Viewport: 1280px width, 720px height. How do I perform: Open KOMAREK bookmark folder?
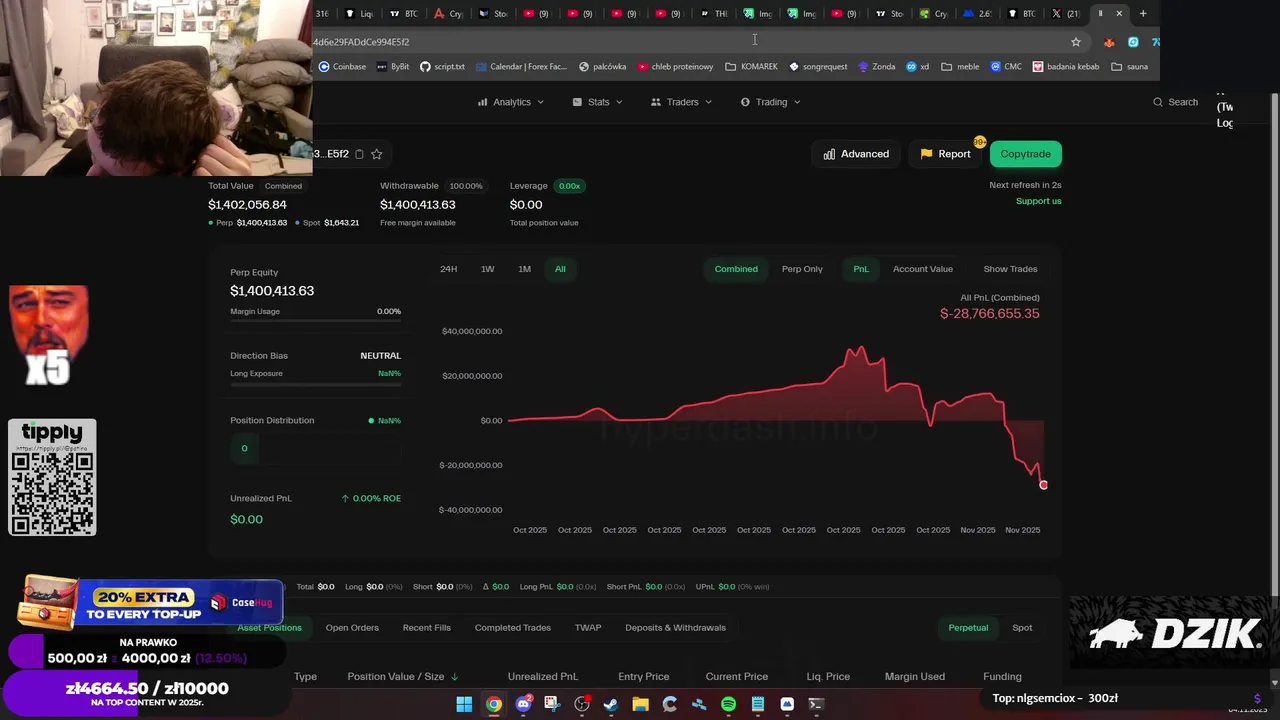[x=751, y=67]
